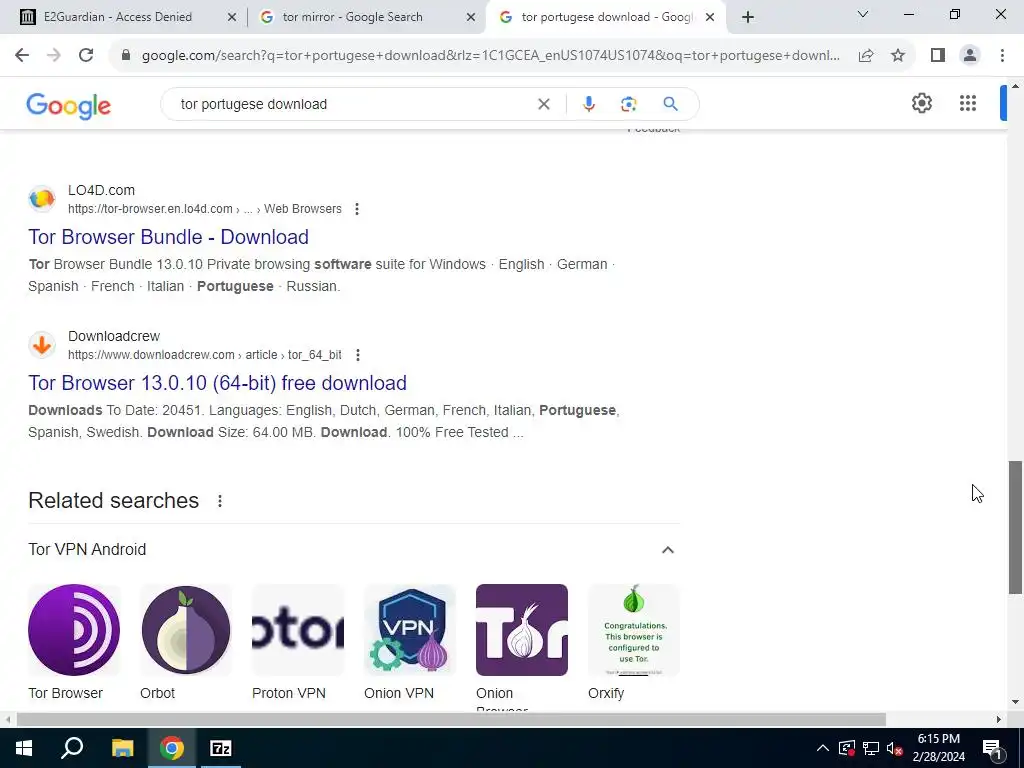Click the Downloadcrew site favicon
The image size is (1024, 768).
tap(42, 345)
